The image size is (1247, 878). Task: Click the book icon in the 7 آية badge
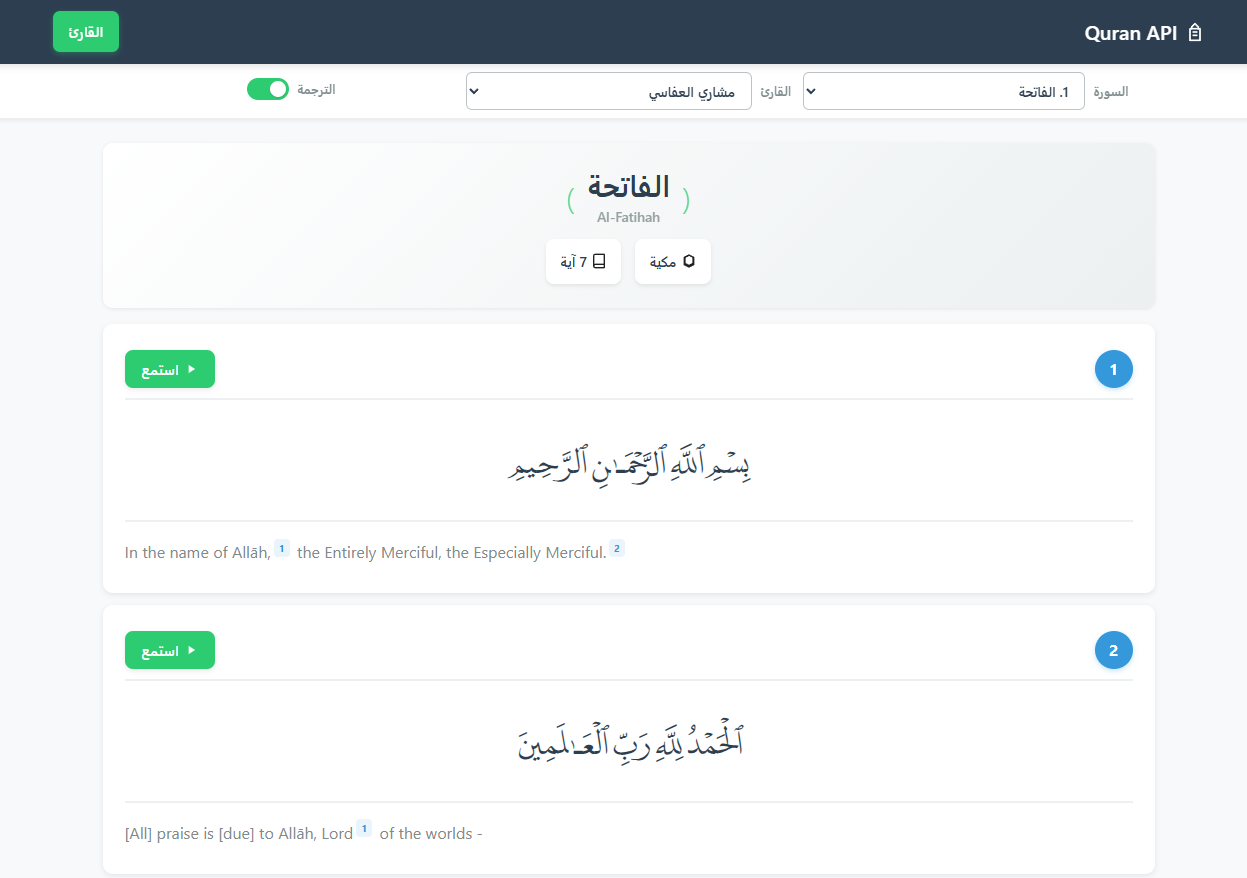[x=600, y=261]
